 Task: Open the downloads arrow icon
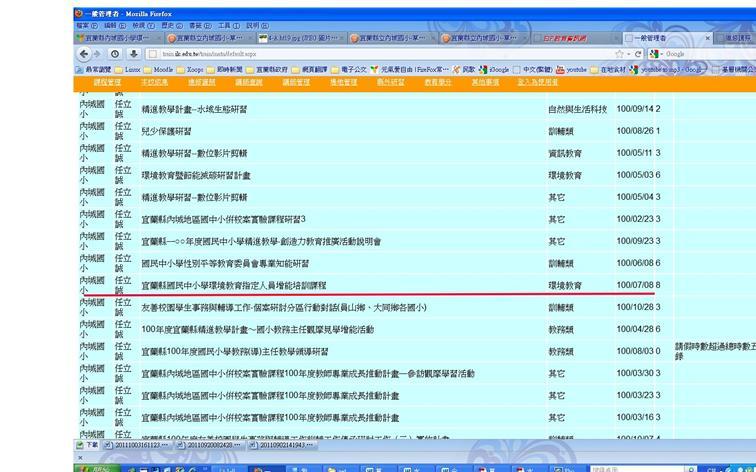point(134,54)
